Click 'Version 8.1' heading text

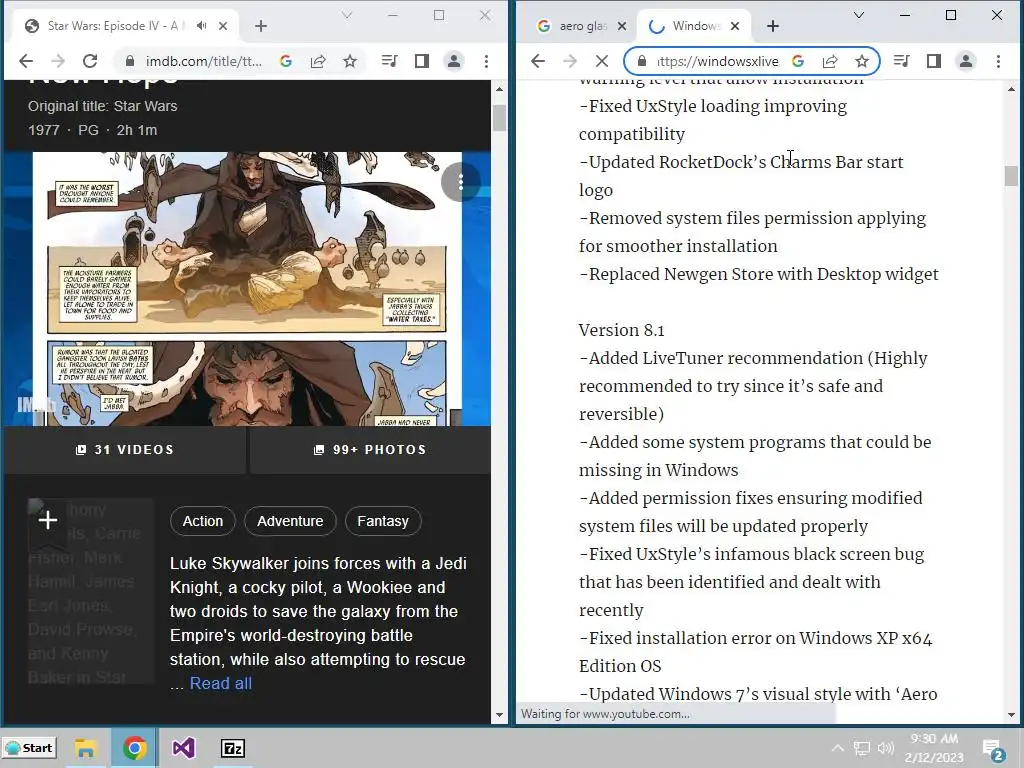[621, 330]
